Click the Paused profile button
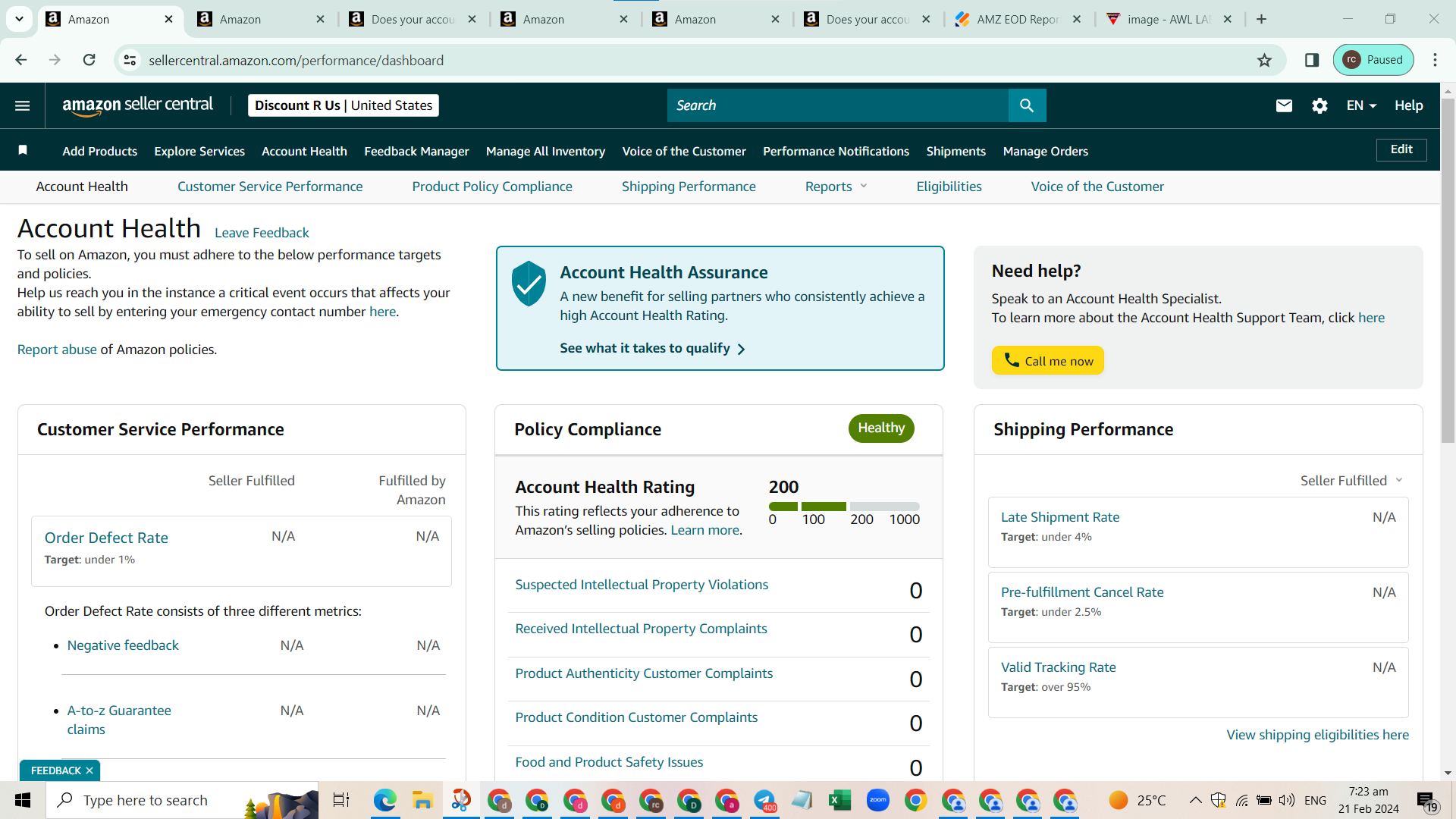The width and height of the screenshot is (1456, 819). 1373,60
